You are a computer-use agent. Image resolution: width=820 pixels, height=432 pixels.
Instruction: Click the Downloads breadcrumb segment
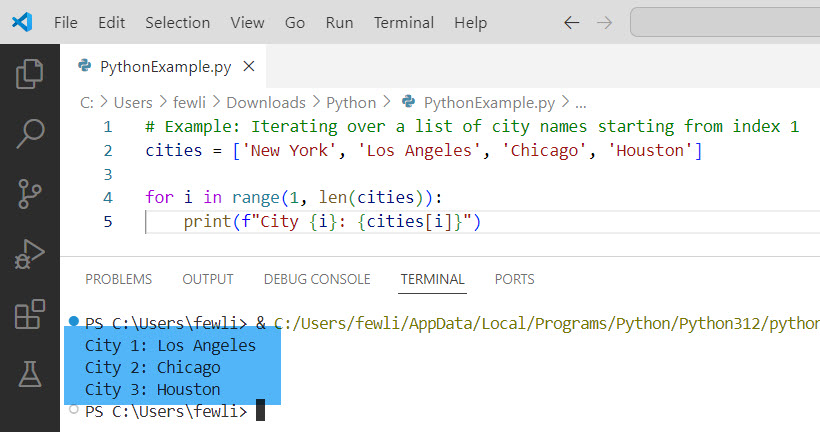click(x=266, y=103)
